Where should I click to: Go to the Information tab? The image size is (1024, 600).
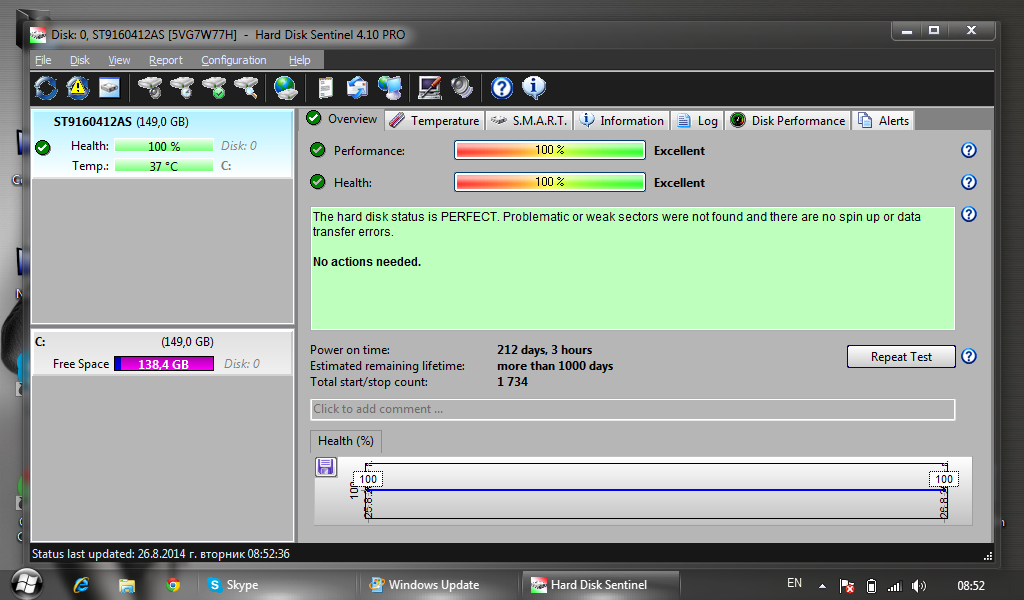click(622, 121)
